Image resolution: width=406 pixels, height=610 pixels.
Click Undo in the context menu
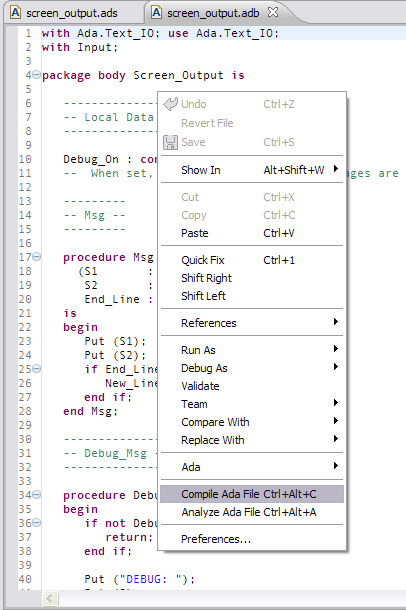(252, 104)
